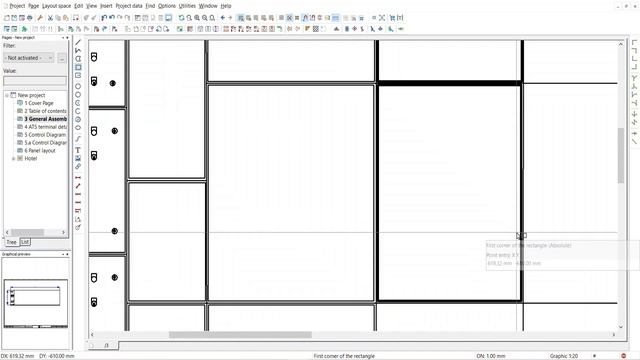The image size is (640, 360).
Task: Click the graphical preview page thumbnail
Action: pyautogui.click(x=36, y=303)
